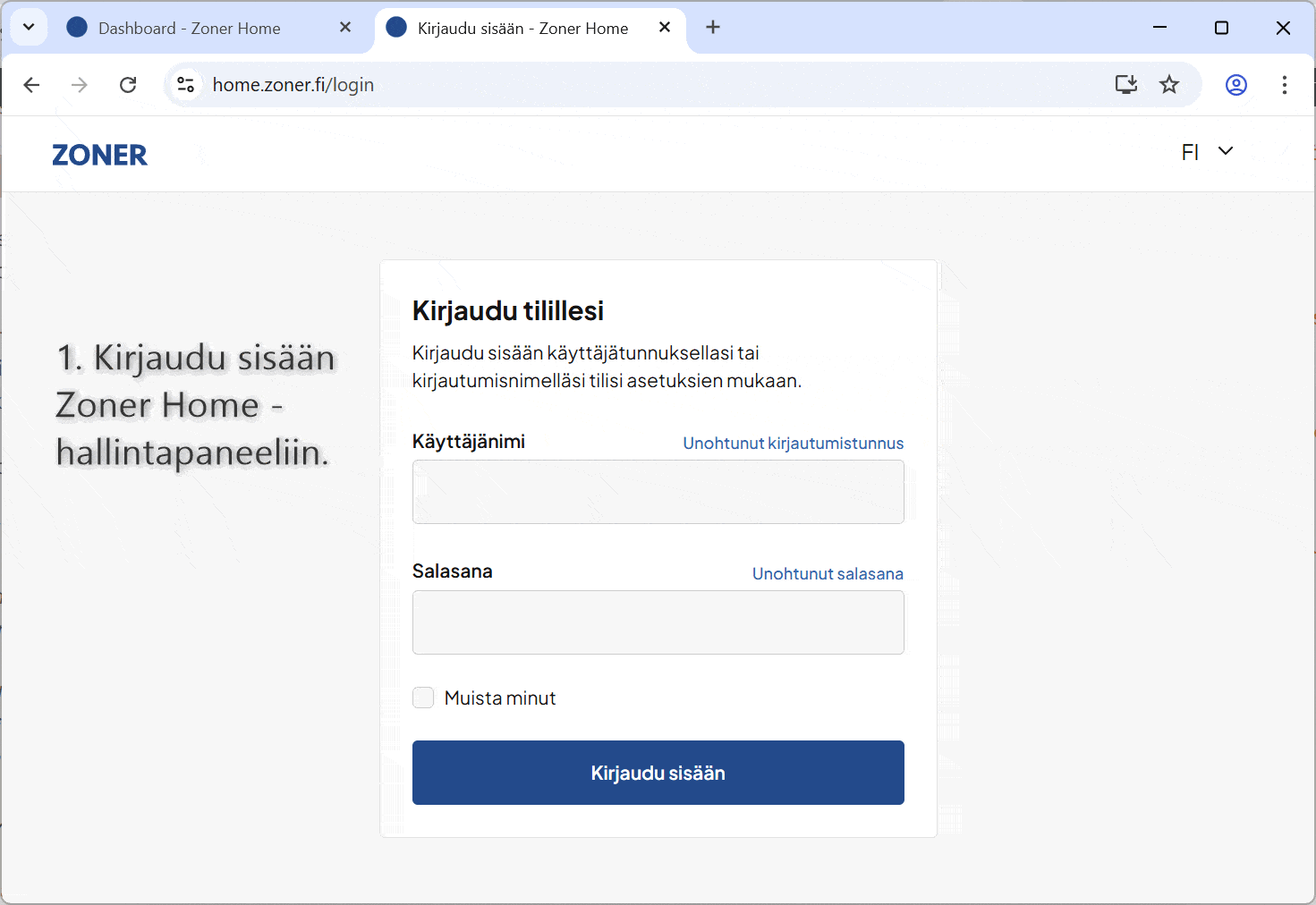Image resolution: width=1316 pixels, height=905 pixels.
Task: Bookmark this page with the star icon
Action: 1169,85
